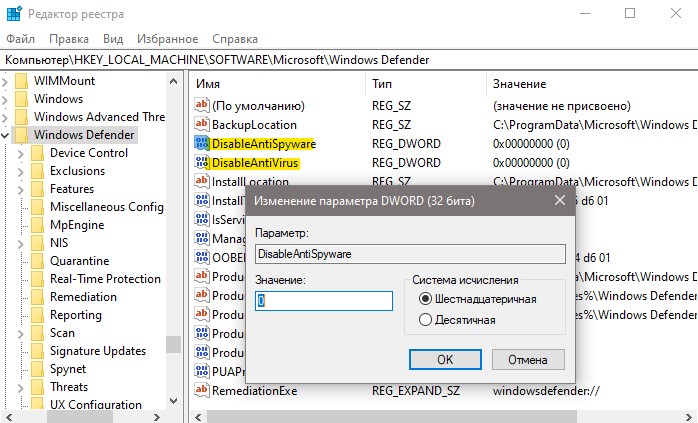Viewport: 698px width, 423px height.
Task: Click the Quarantine folder icon
Action: pos(37,261)
